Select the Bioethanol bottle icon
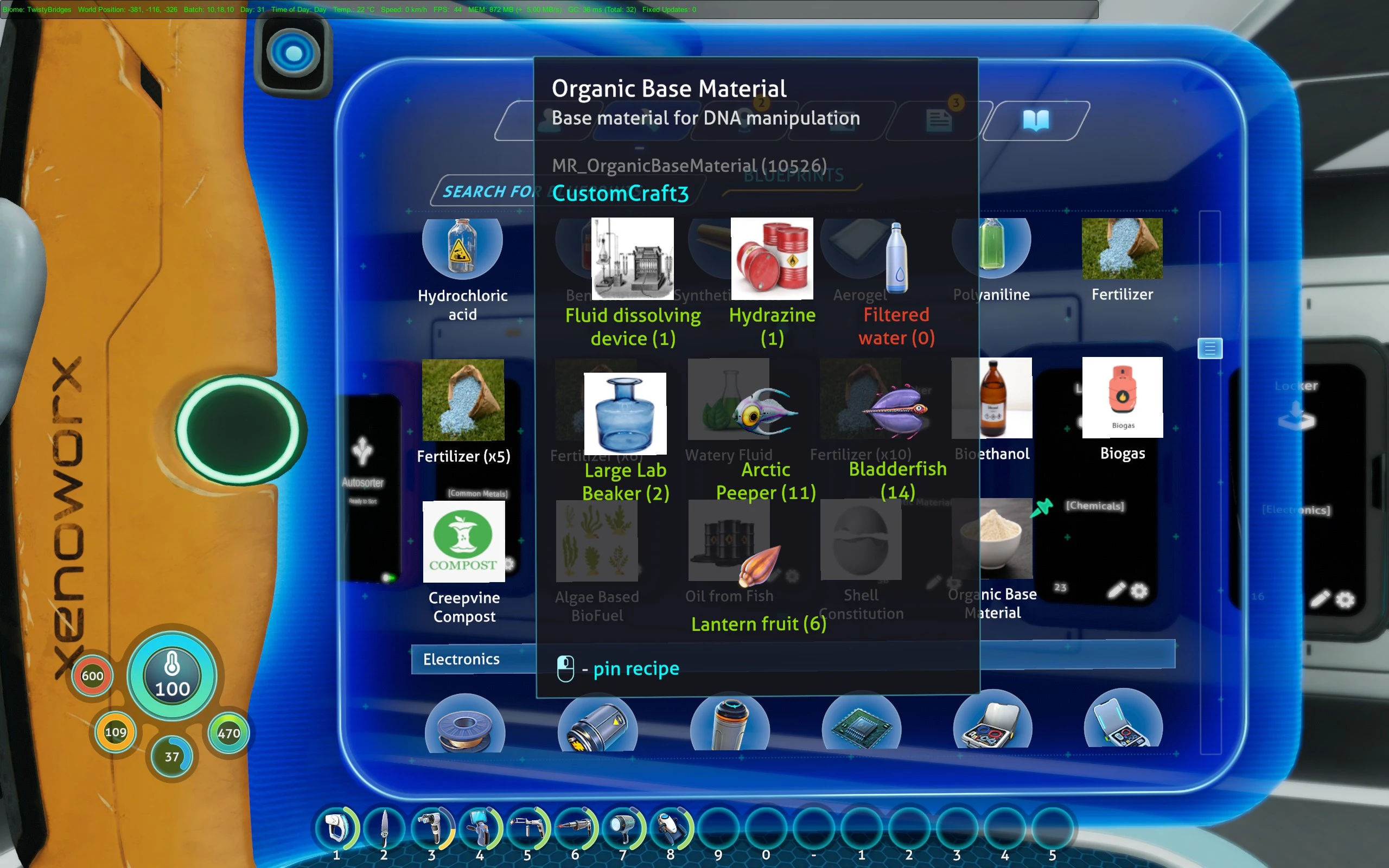Screen dimensions: 1389x868 (x=992, y=398)
